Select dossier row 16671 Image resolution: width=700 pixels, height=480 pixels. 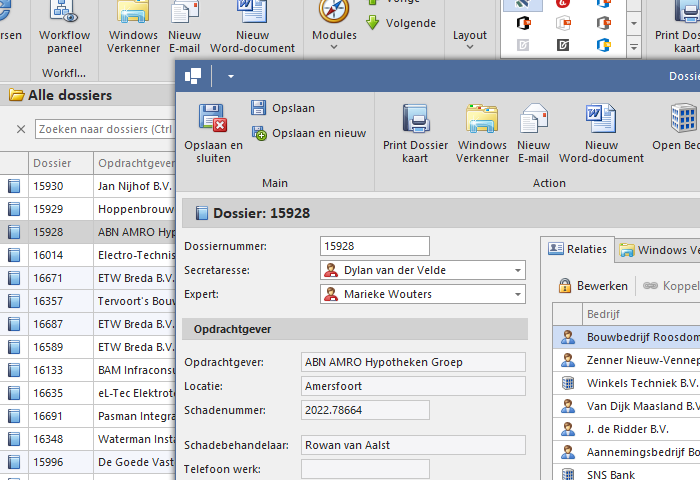[x=88, y=279]
